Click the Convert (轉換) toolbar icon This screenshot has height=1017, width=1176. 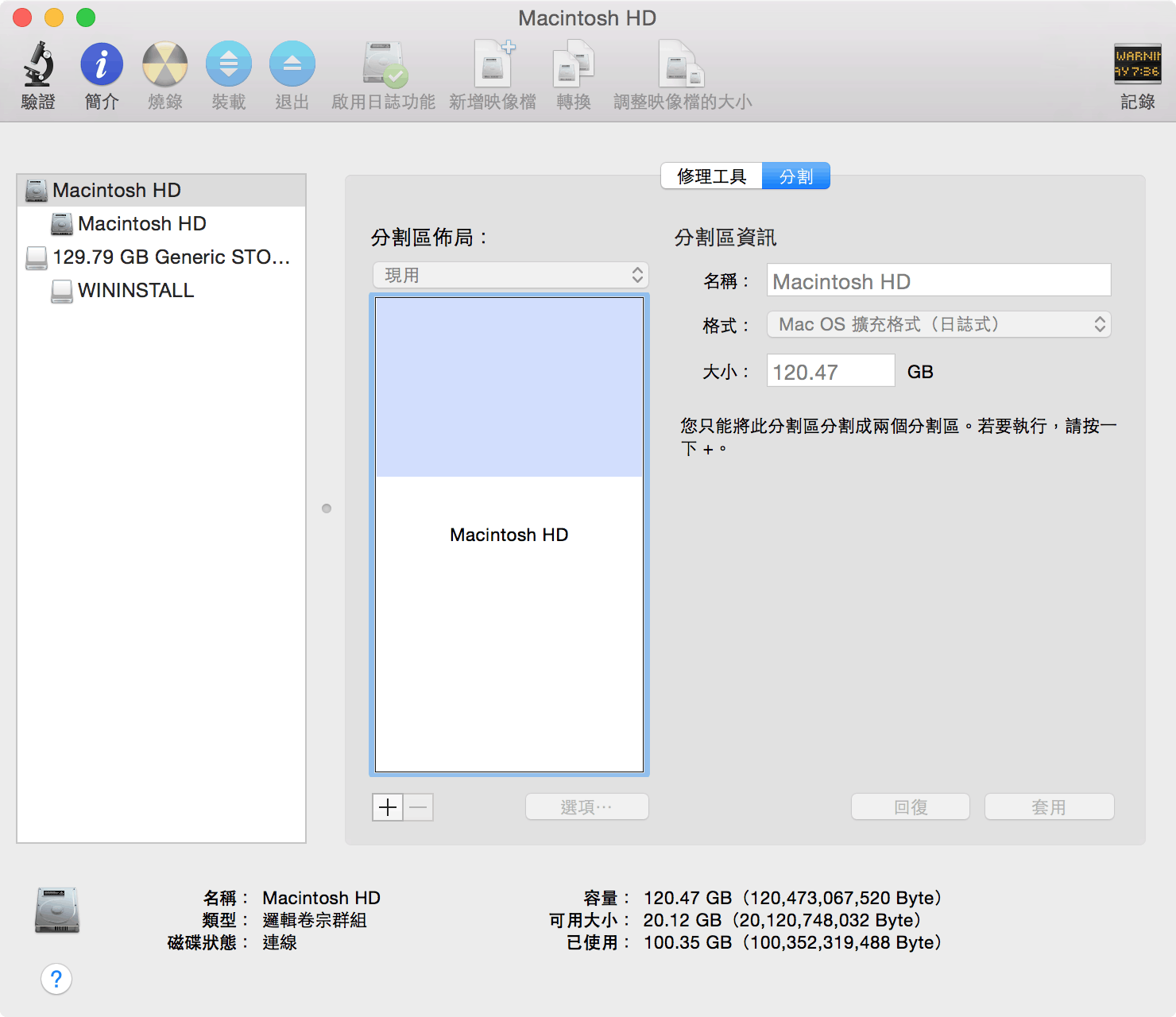[574, 64]
